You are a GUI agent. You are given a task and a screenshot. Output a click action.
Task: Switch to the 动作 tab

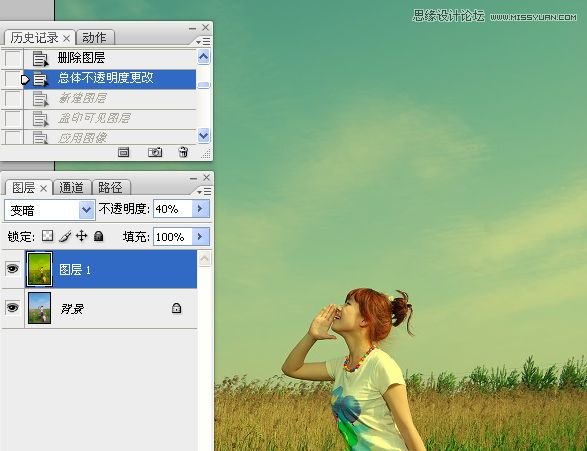(x=94, y=37)
